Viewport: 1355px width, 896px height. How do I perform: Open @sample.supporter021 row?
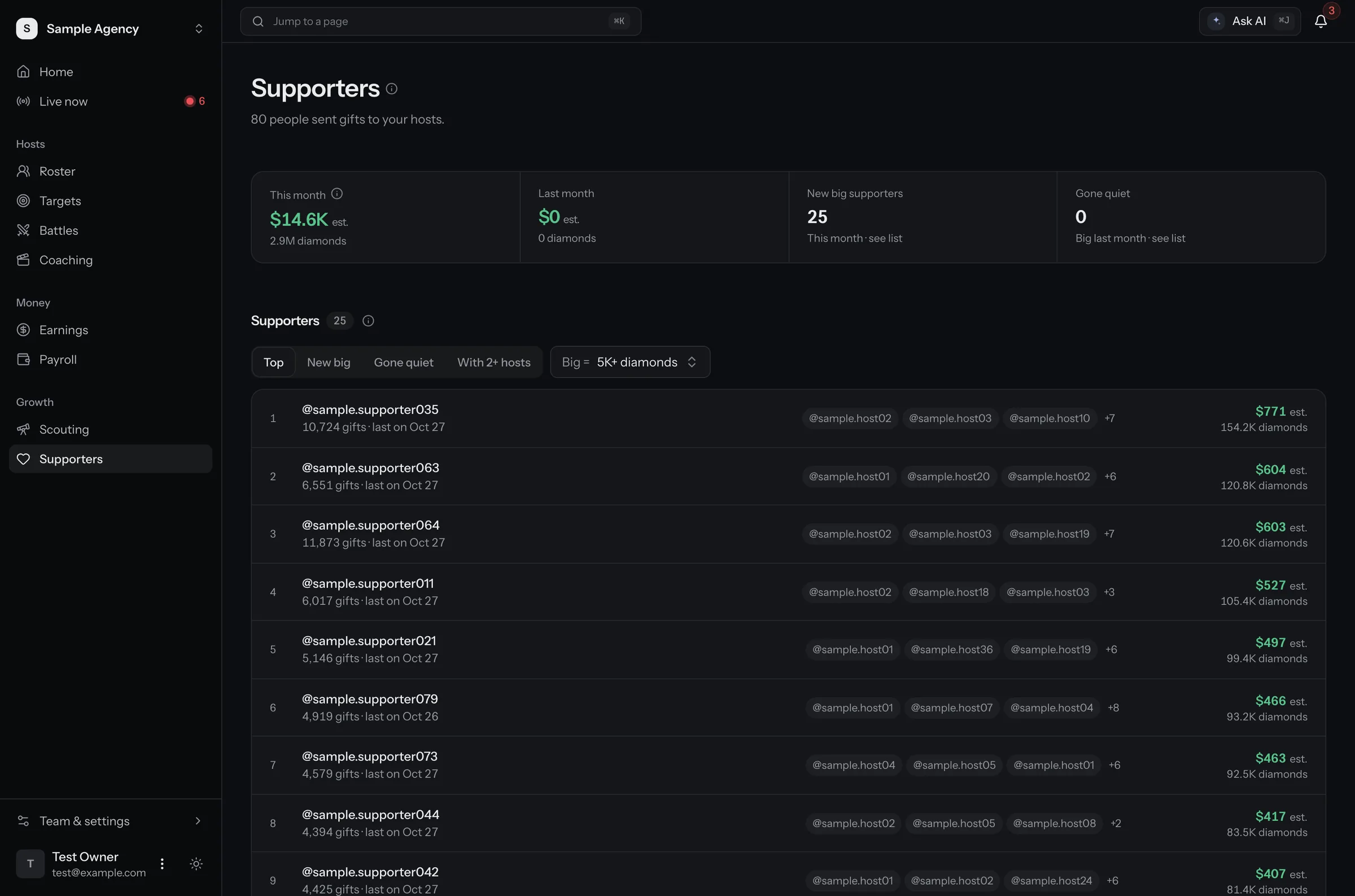point(788,649)
